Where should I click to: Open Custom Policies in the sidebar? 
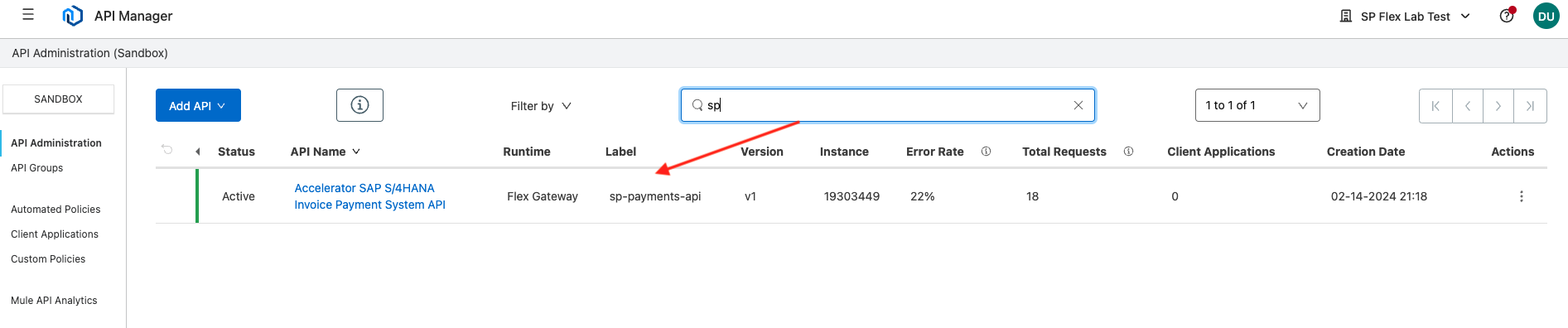(48, 258)
